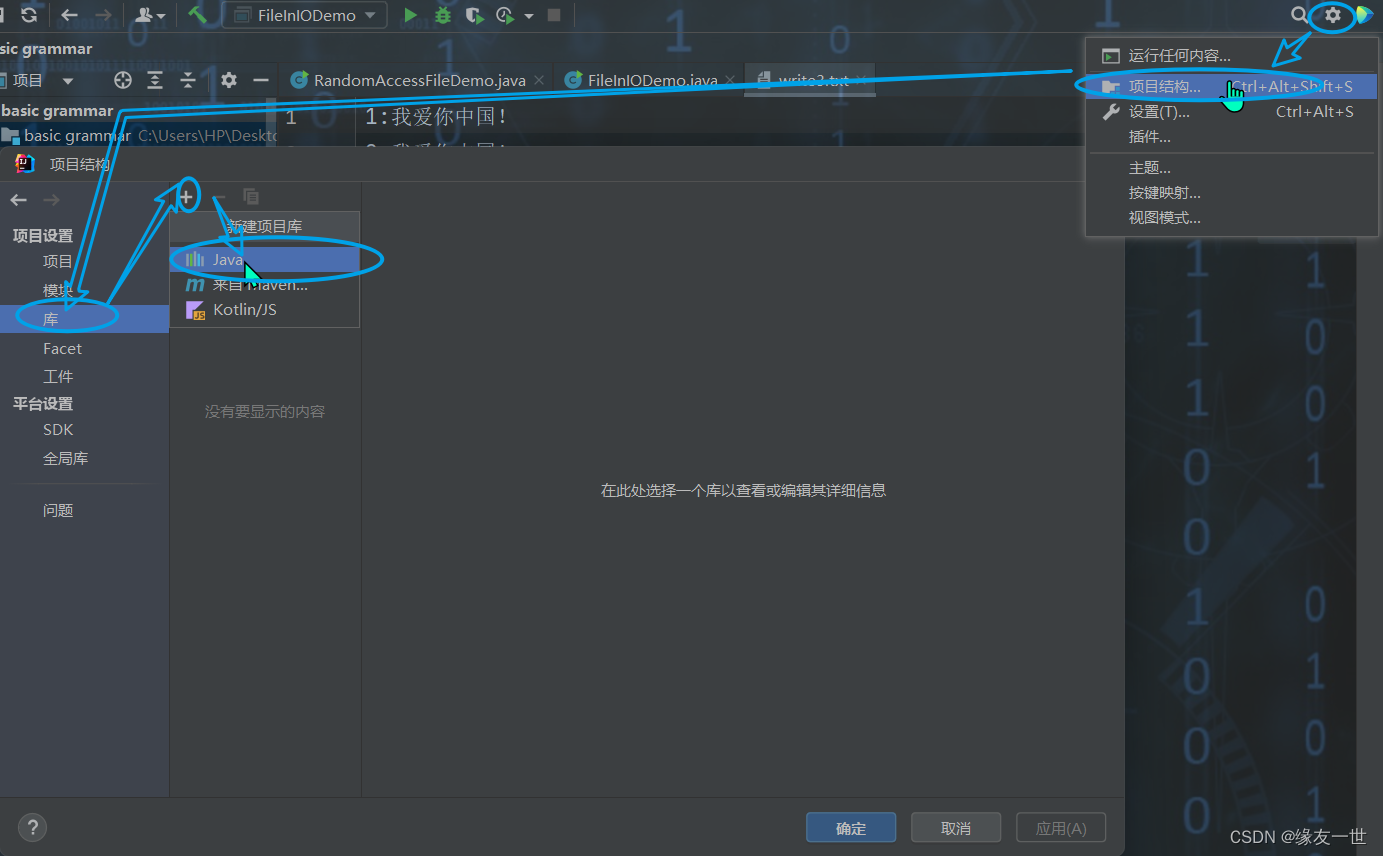This screenshot has height=856, width=1383.
Task: Select Java in 新建项目库 popup
Action: click(264, 260)
